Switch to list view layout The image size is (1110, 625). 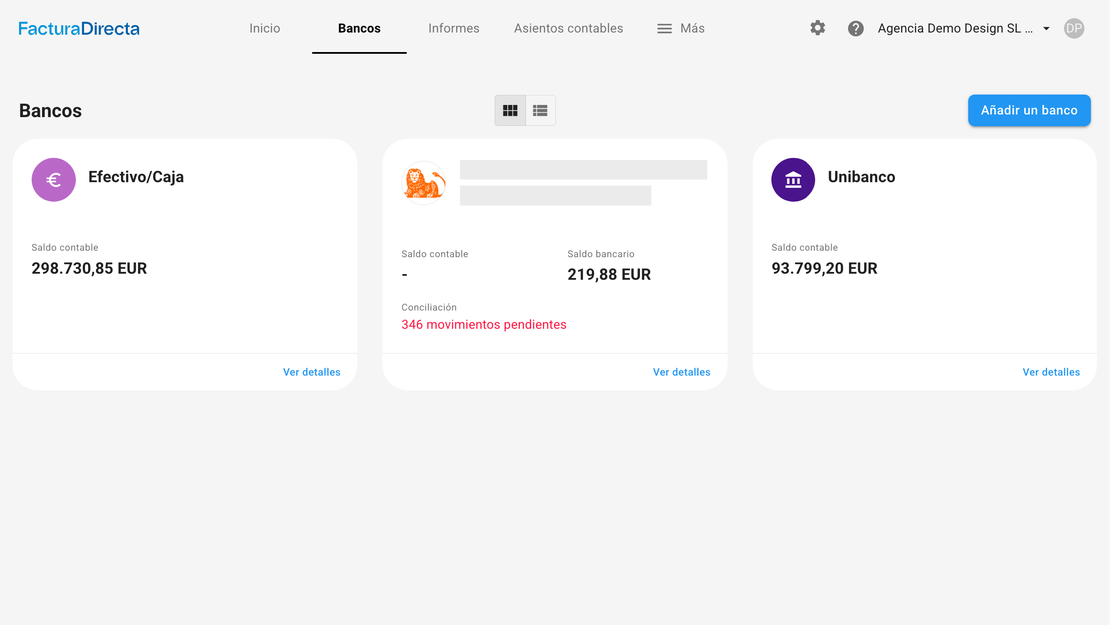[x=540, y=110]
